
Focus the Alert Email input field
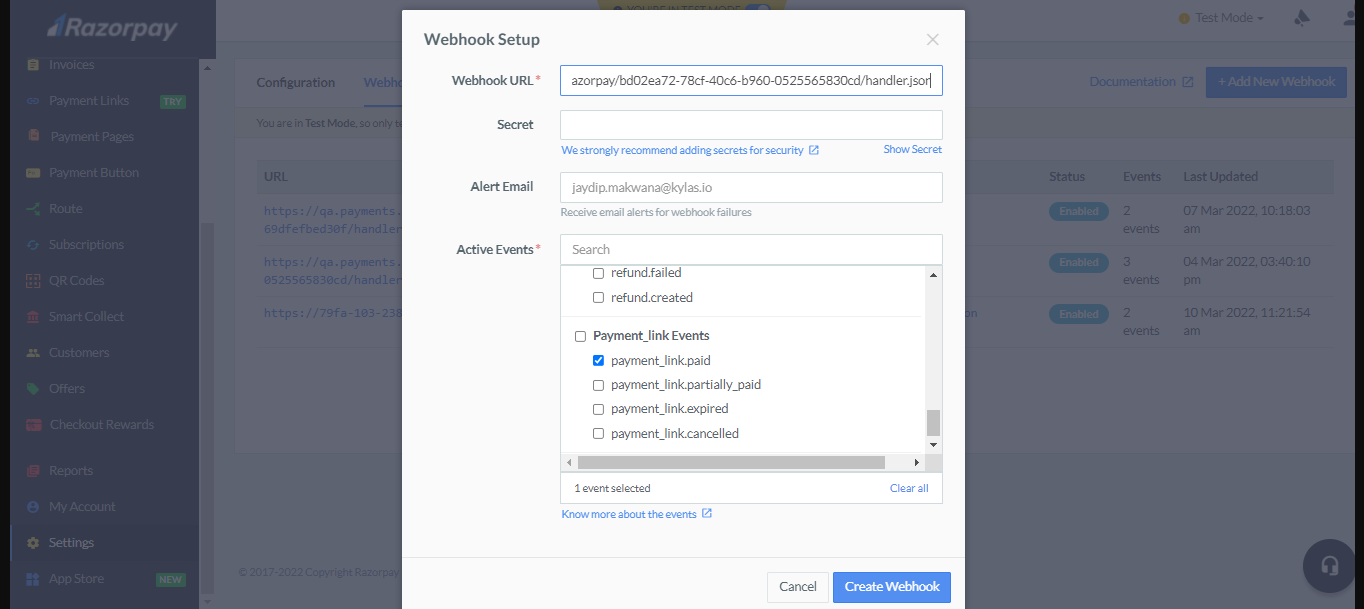coord(751,187)
